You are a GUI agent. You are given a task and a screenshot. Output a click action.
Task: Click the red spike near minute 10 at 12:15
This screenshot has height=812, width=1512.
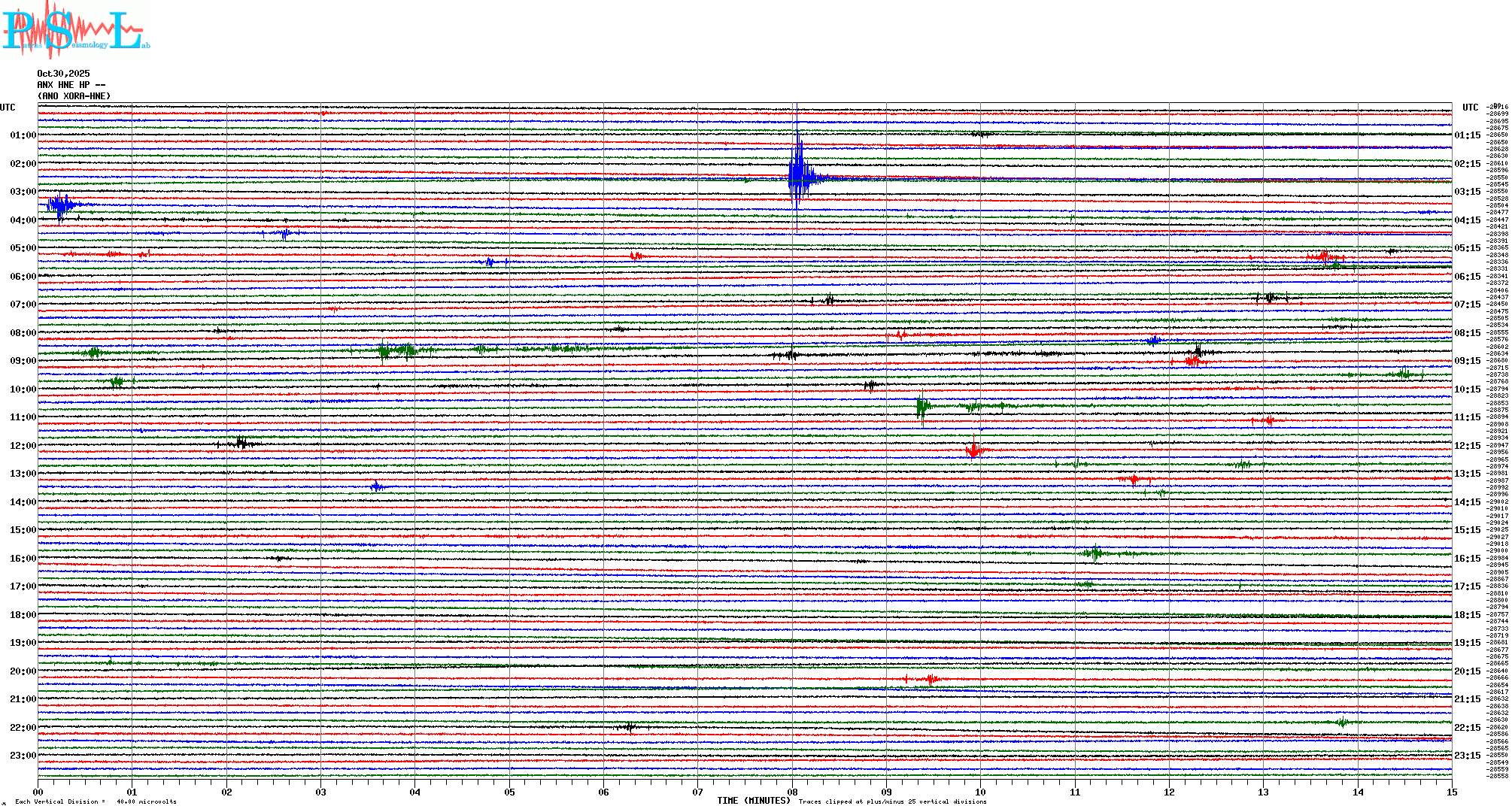click(974, 450)
